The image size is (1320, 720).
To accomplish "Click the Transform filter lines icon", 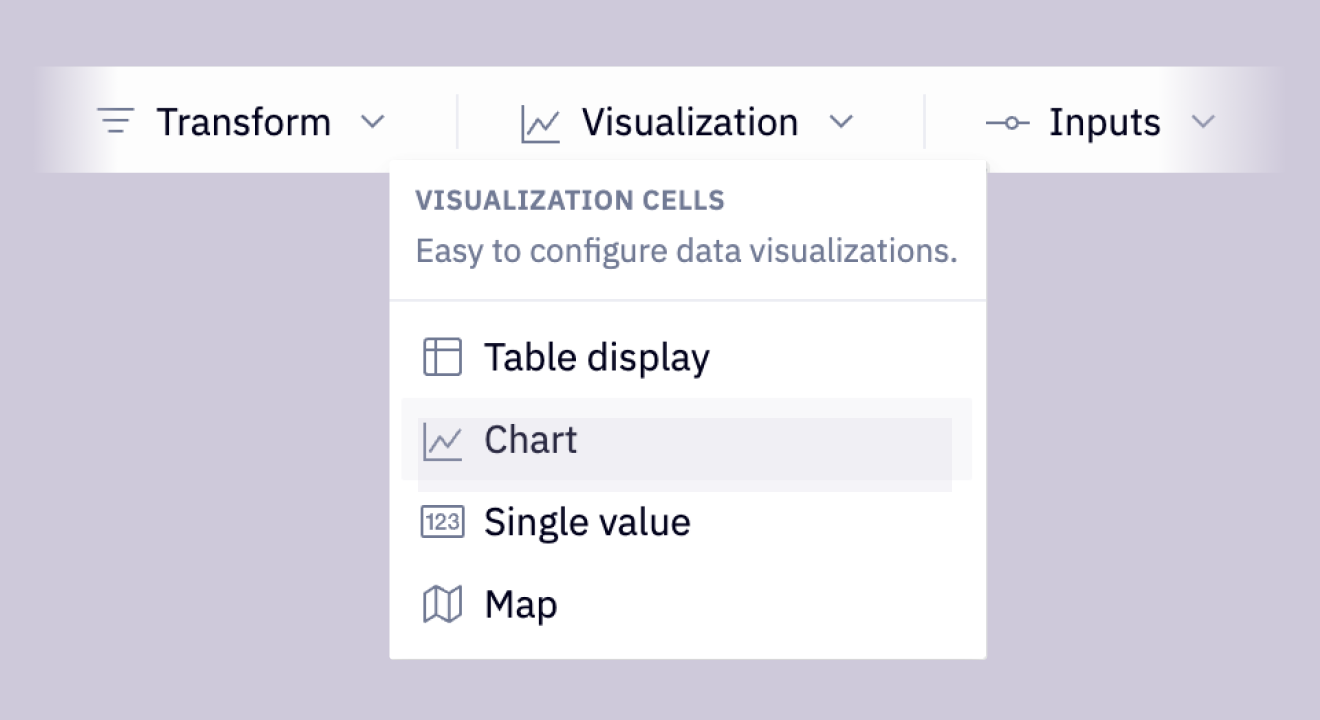I will (x=116, y=122).
